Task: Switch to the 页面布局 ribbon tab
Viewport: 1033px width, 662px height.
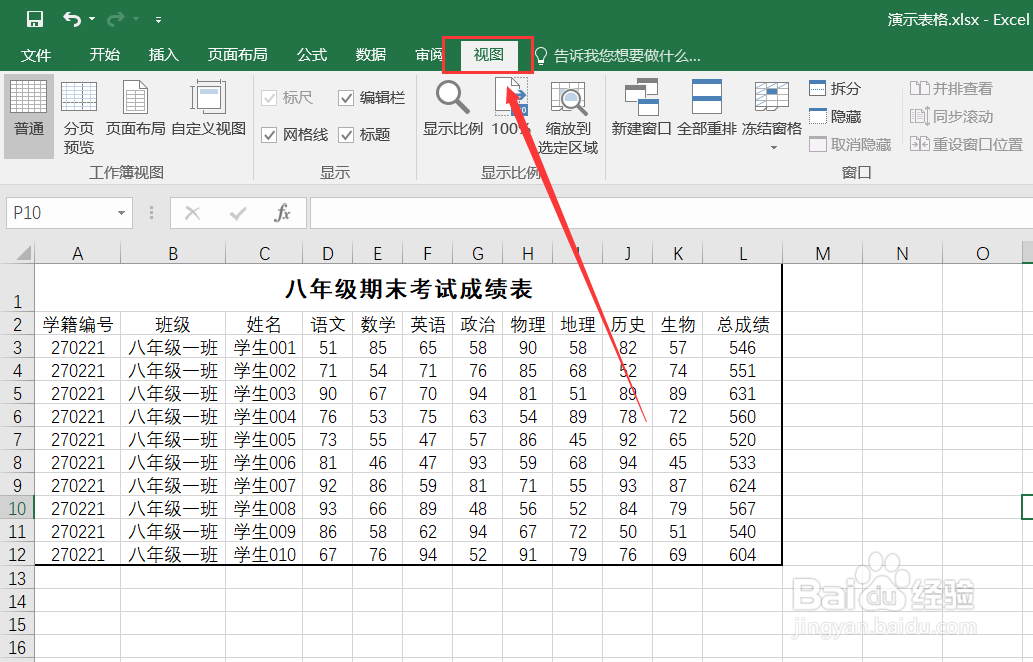Action: pyautogui.click(x=237, y=55)
